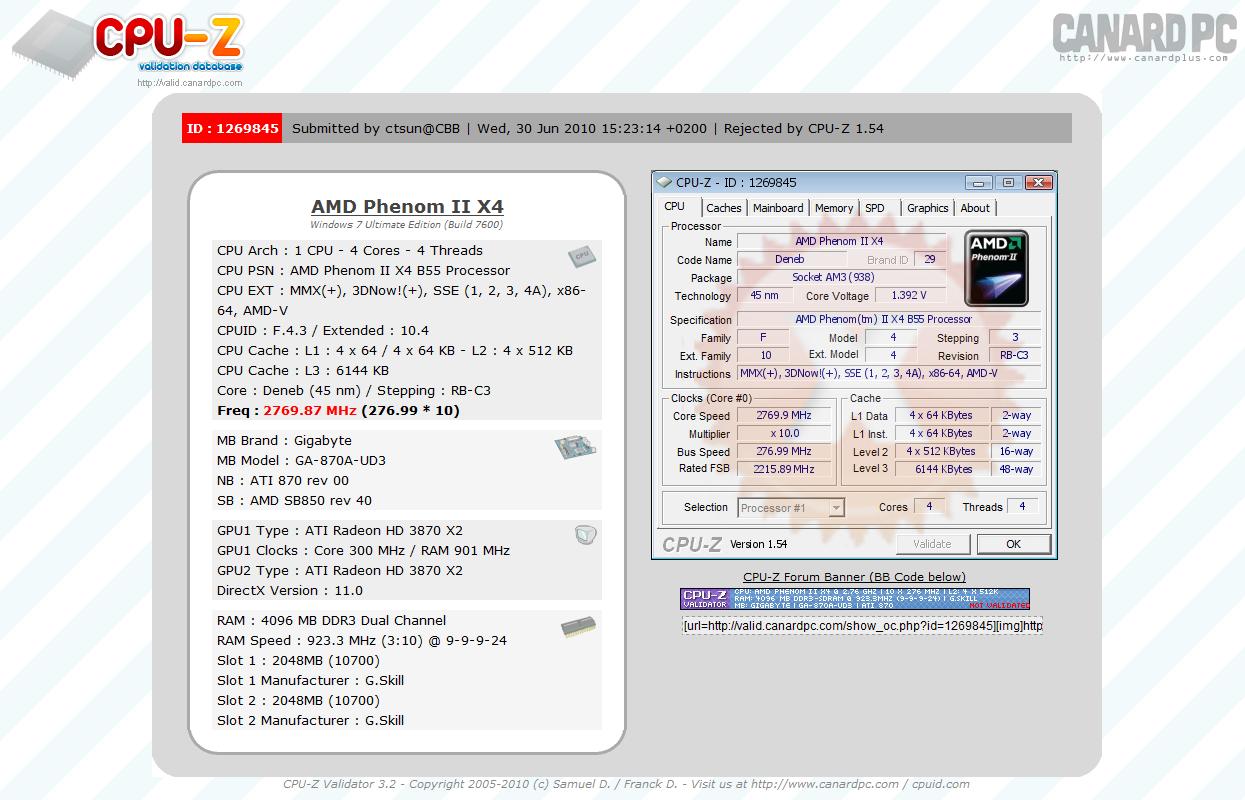Click the AMD Phenom II processor logo

pyautogui.click(x=996, y=268)
